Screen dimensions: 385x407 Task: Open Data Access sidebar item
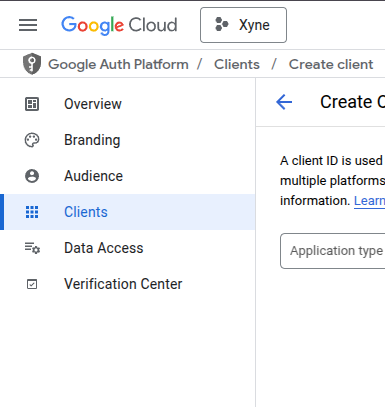pos(128,248)
